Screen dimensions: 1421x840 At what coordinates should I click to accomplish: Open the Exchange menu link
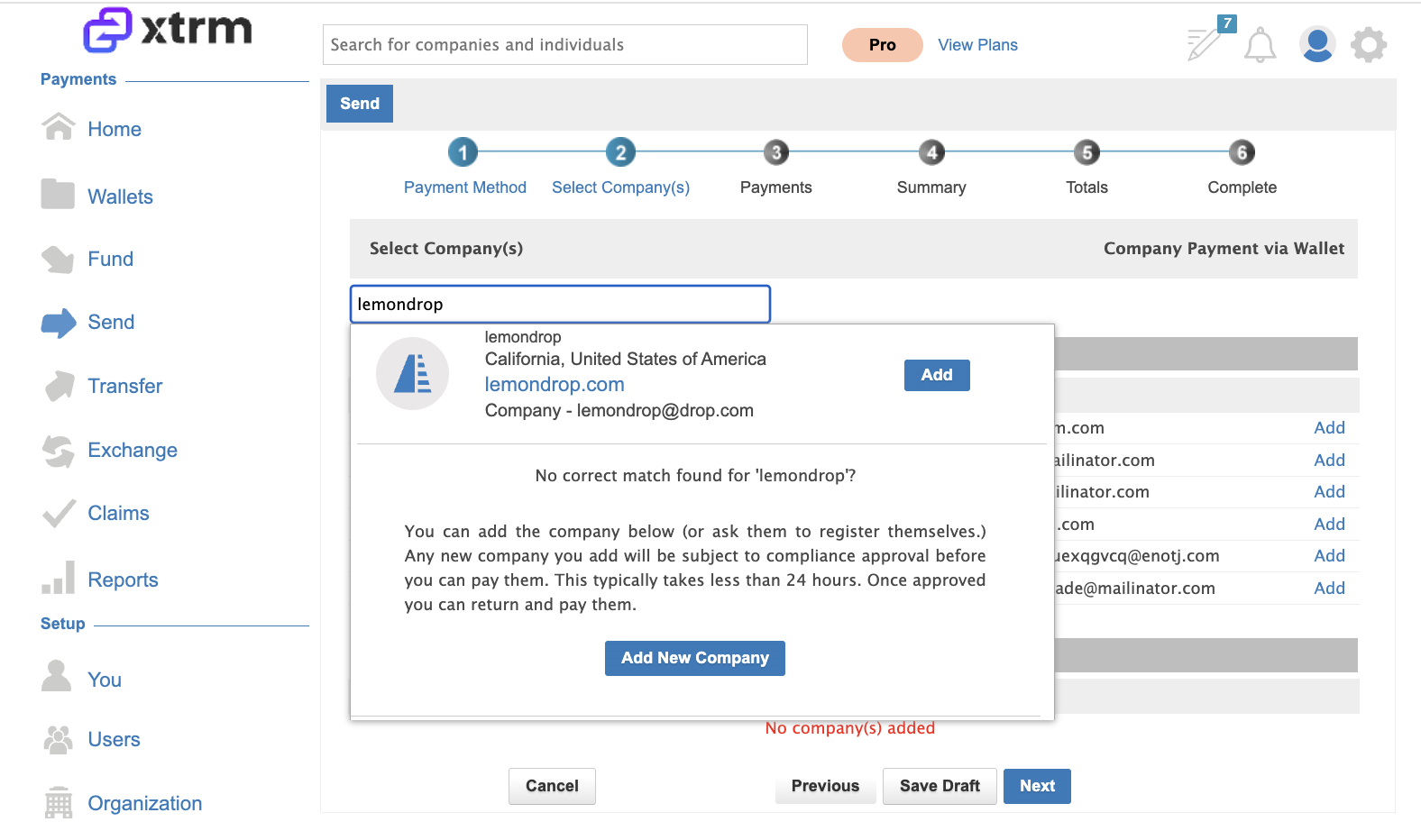pyautogui.click(x=133, y=450)
